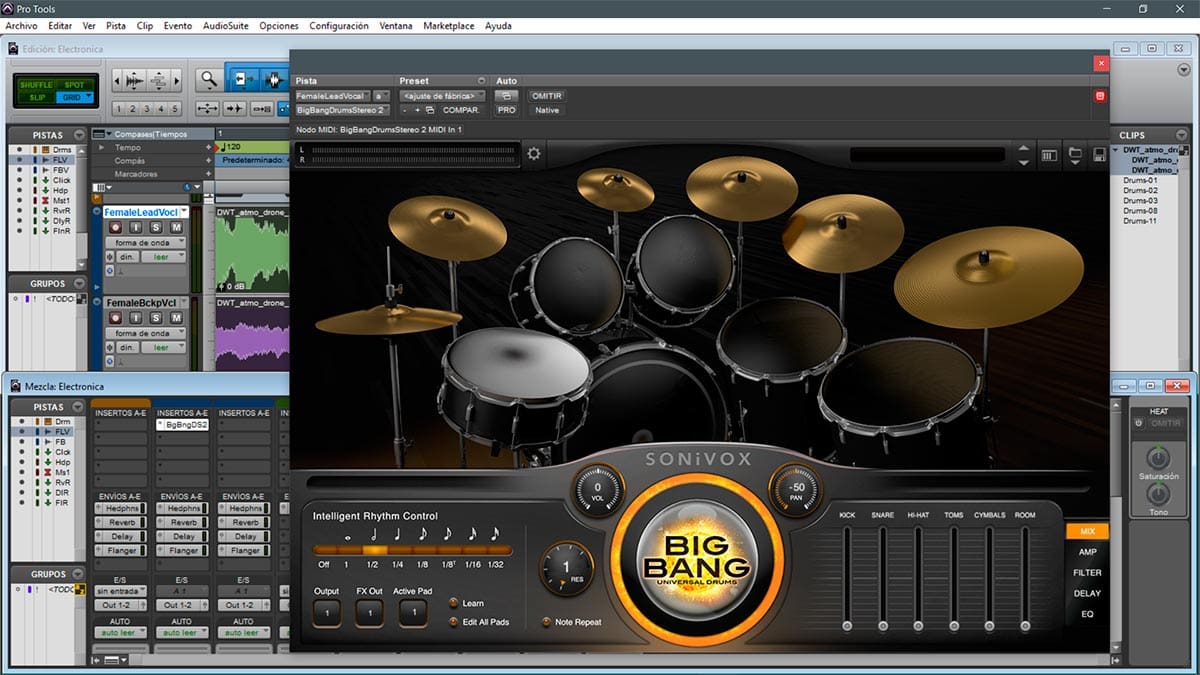Select the Drums-01 clip in the CLIPS list
Viewport: 1200px width, 675px height.
click(1140, 181)
